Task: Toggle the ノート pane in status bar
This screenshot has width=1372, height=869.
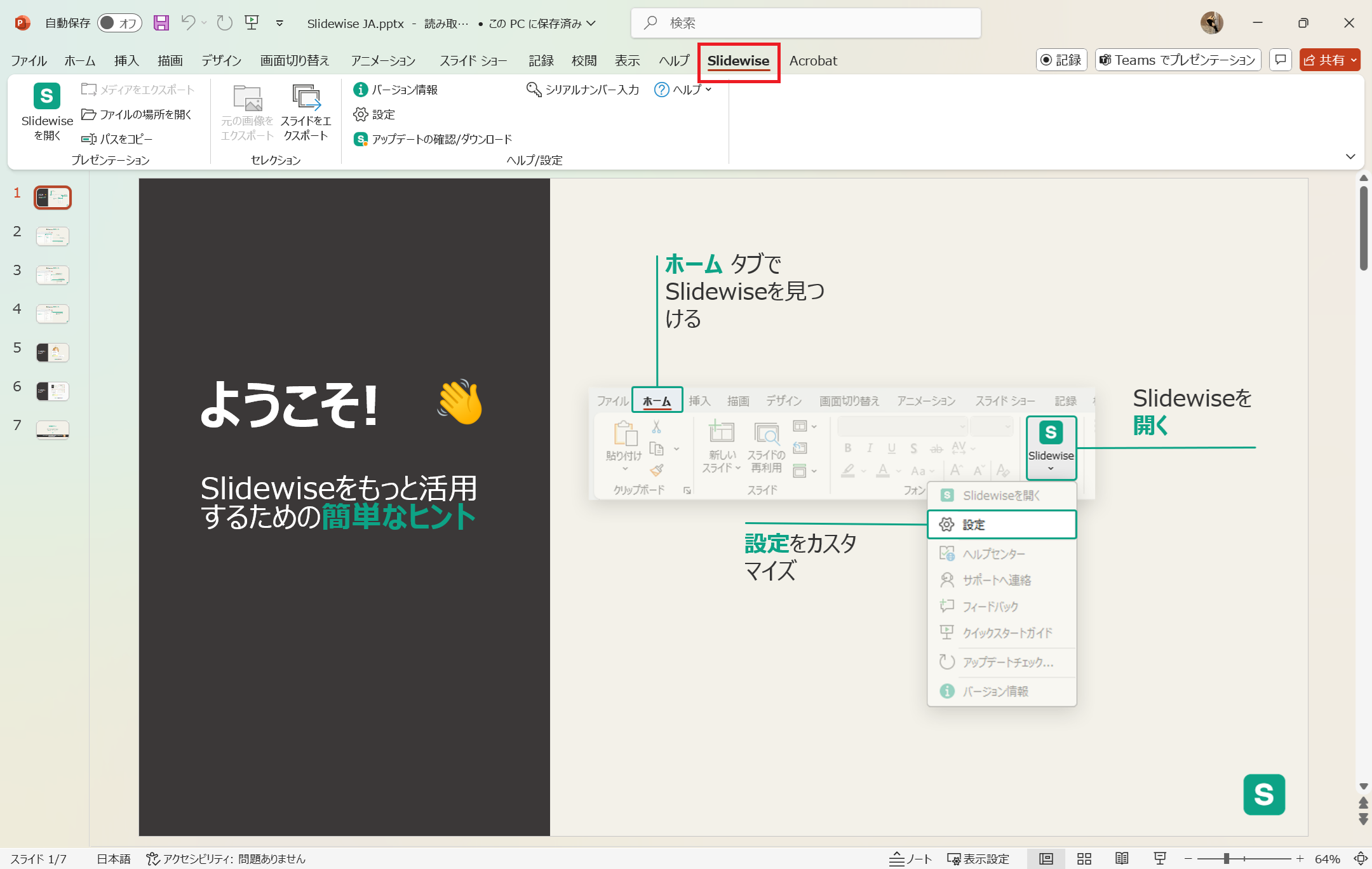Action: click(x=910, y=859)
